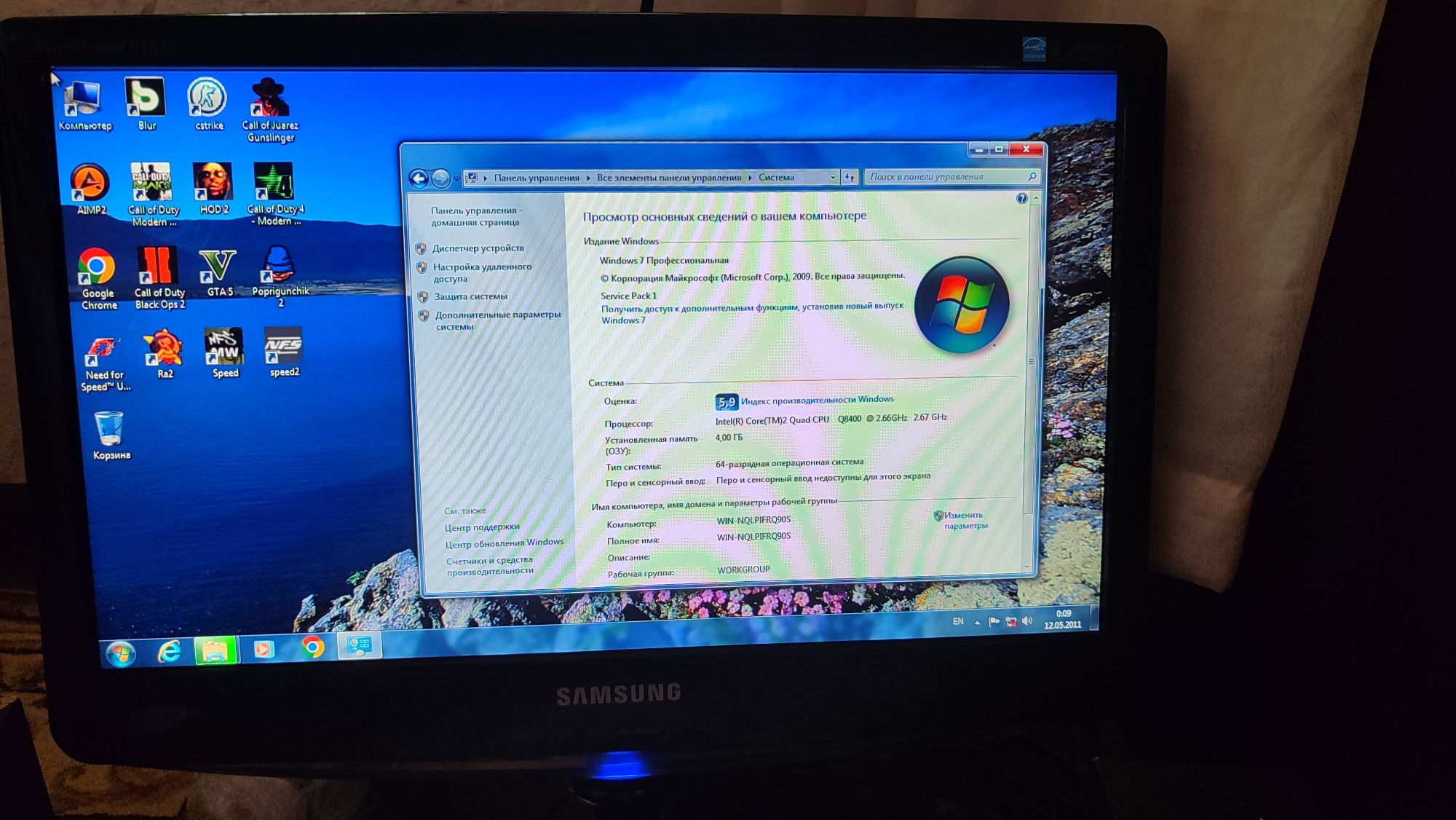Open Панель управления - домашняя страница link
Viewport: 1456px width, 820px height.
tap(475, 216)
